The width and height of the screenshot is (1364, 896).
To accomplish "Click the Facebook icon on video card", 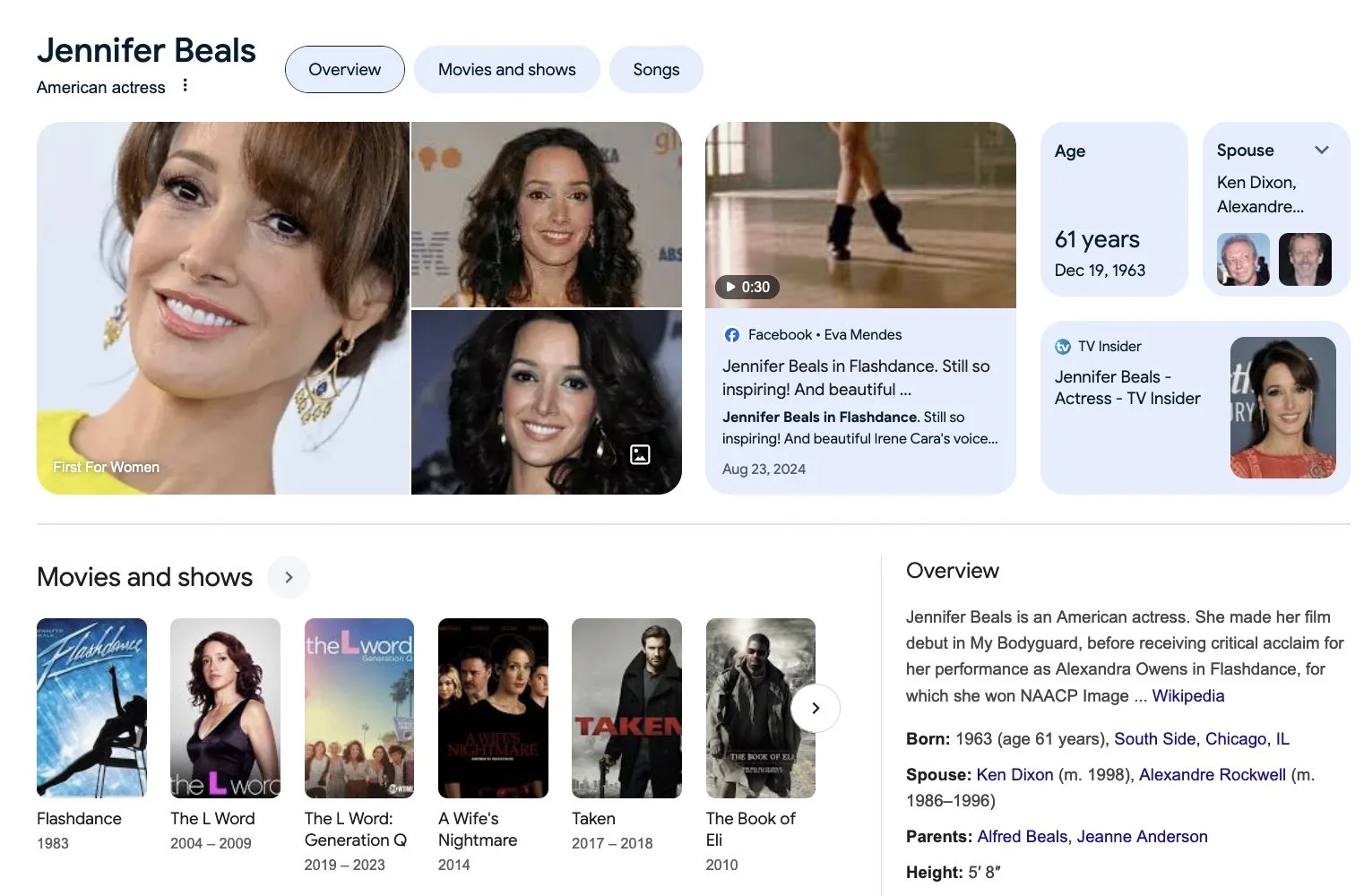I will [x=732, y=334].
